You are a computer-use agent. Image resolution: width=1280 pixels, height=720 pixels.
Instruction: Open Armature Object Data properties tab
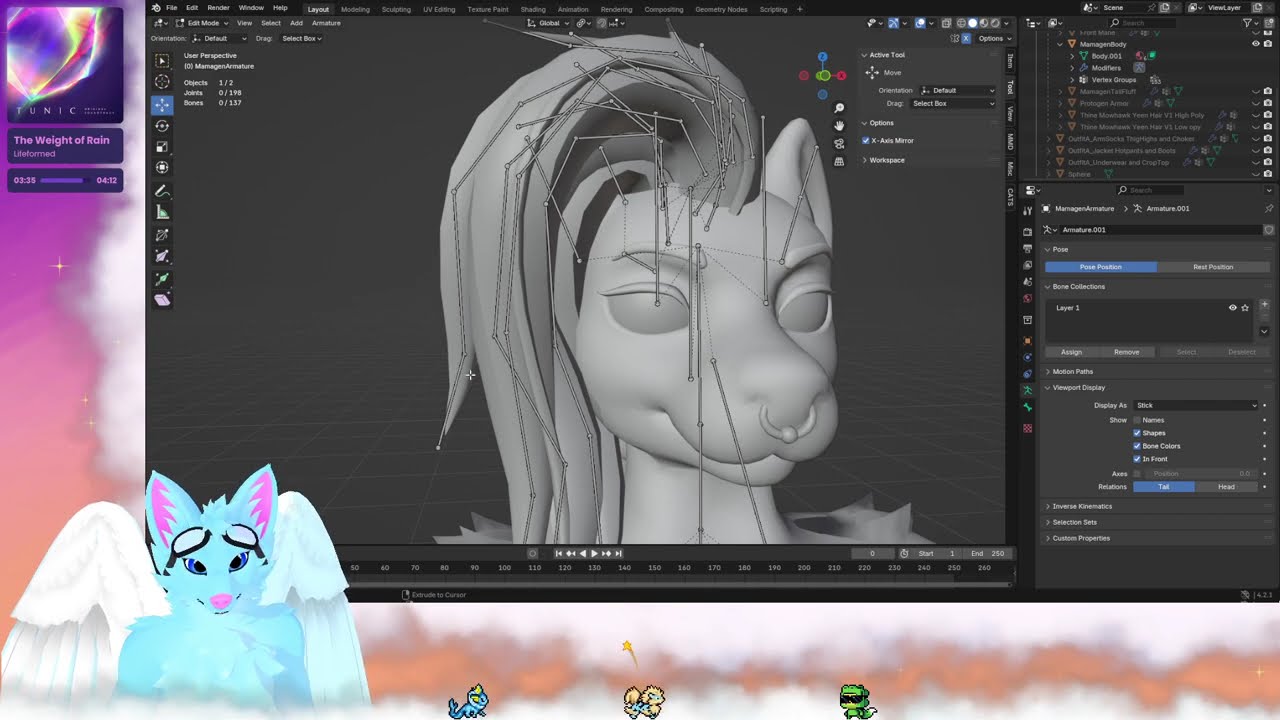point(1027,391)
